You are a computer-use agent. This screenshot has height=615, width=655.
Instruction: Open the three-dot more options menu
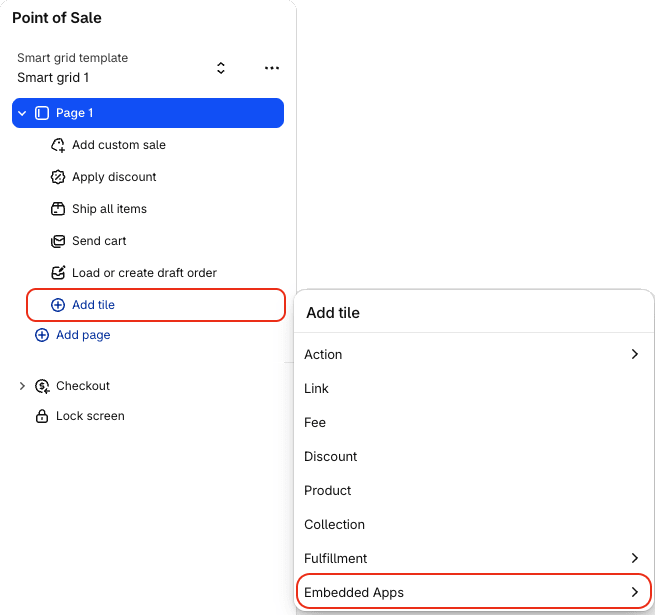click(x=272, y=68)
